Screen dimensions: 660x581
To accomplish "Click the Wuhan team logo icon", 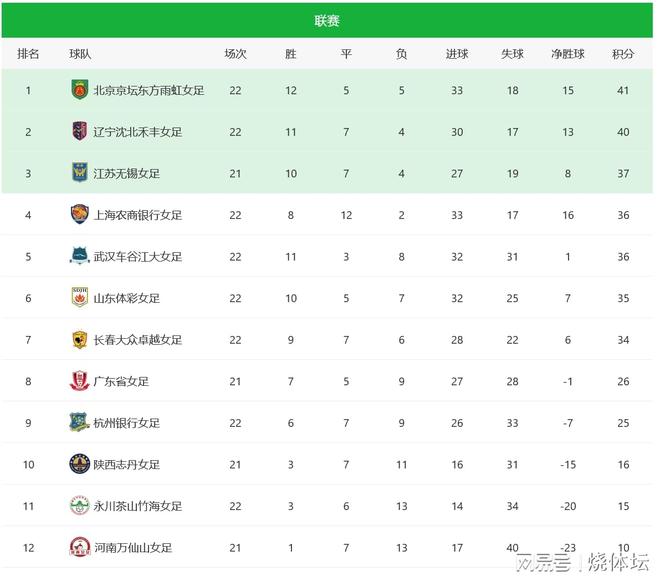I will [x=79, y=256].
